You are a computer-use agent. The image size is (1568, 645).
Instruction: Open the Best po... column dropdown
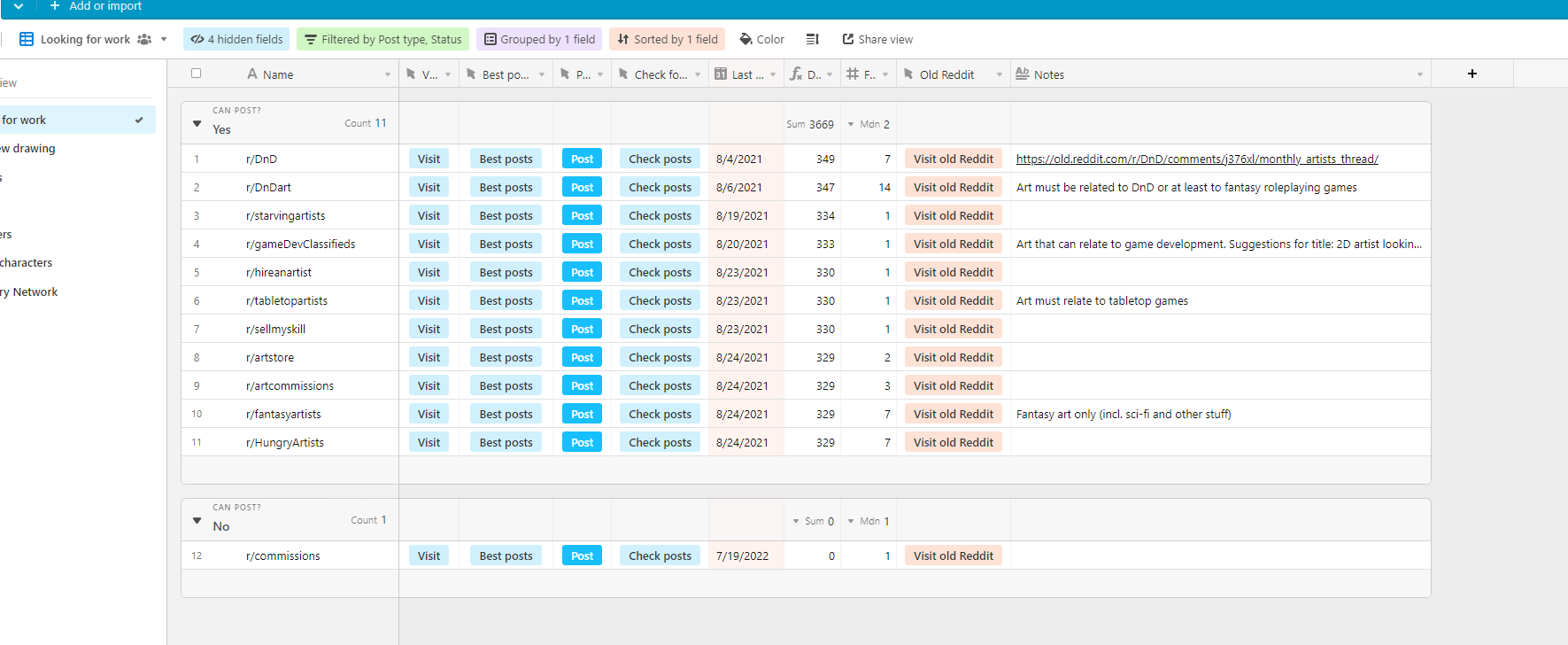[542, 74]
